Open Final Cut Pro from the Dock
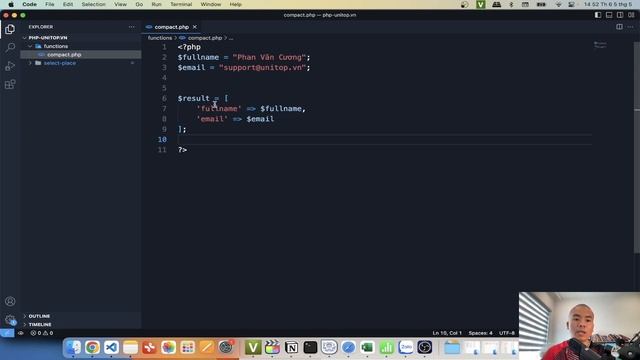 point(272,347)
